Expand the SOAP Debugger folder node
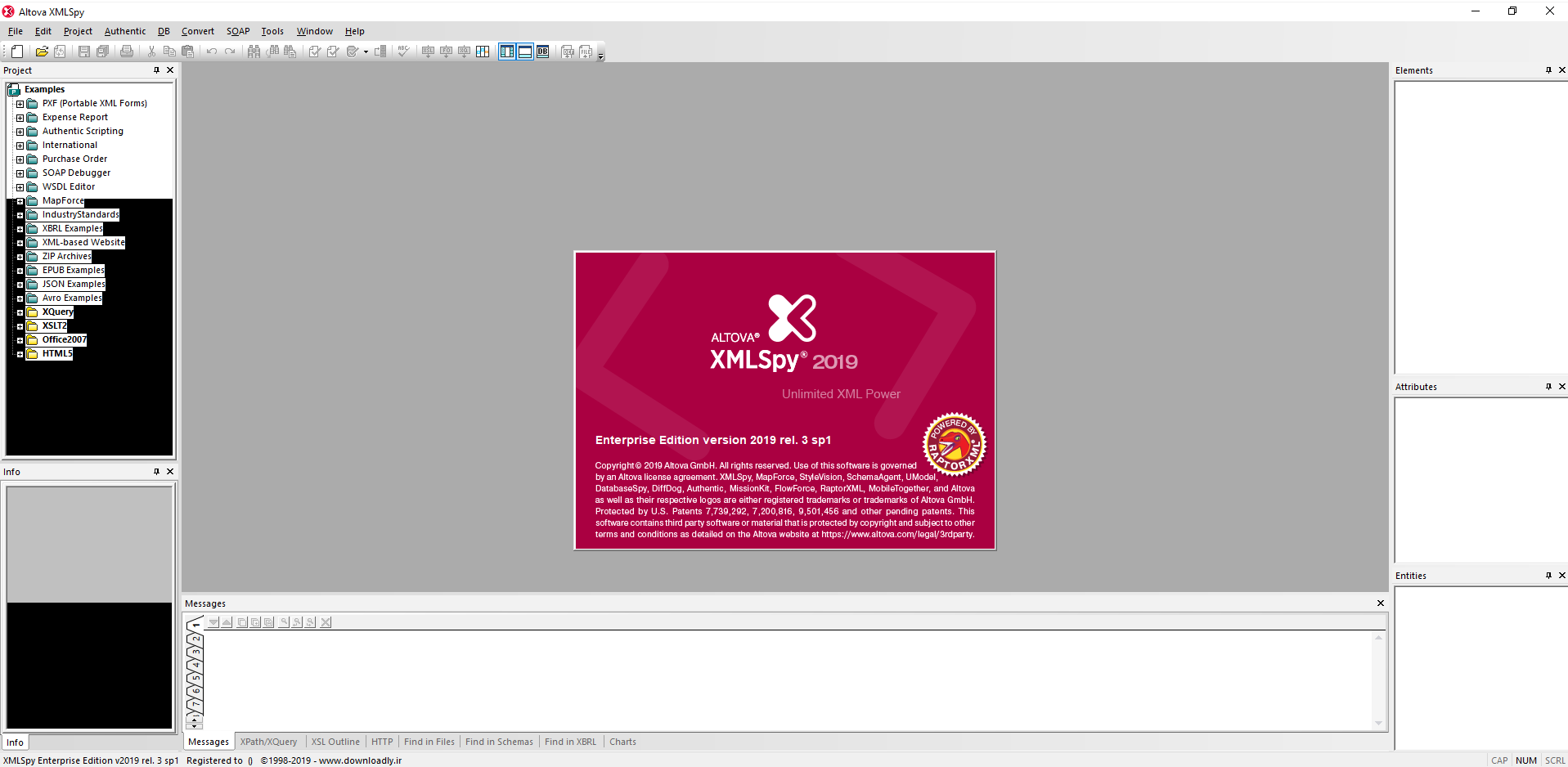Image resolution: width=1568 pixels, height=767 pixels. (20, 173)
